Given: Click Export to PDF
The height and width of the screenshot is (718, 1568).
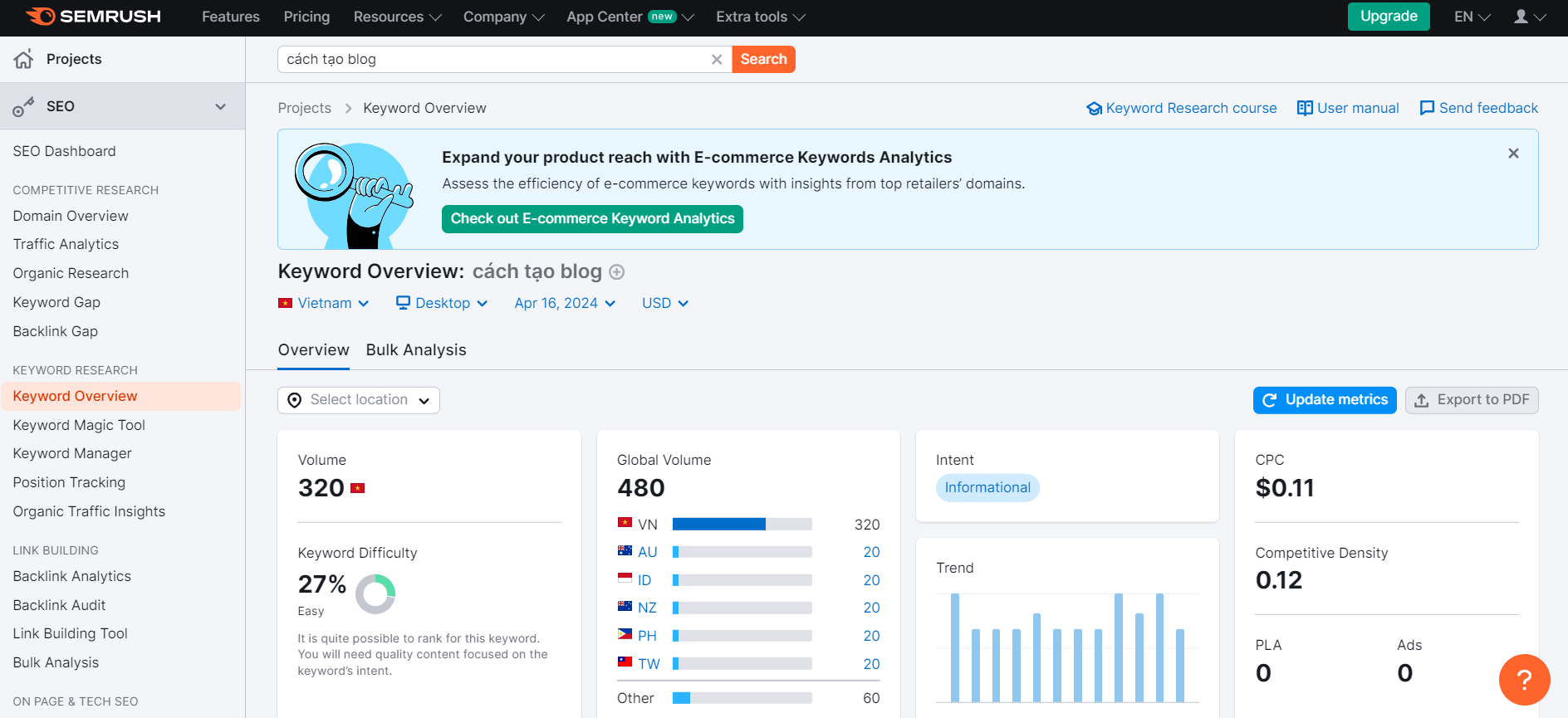Looking at the screenshot, I should [1472, 400].
